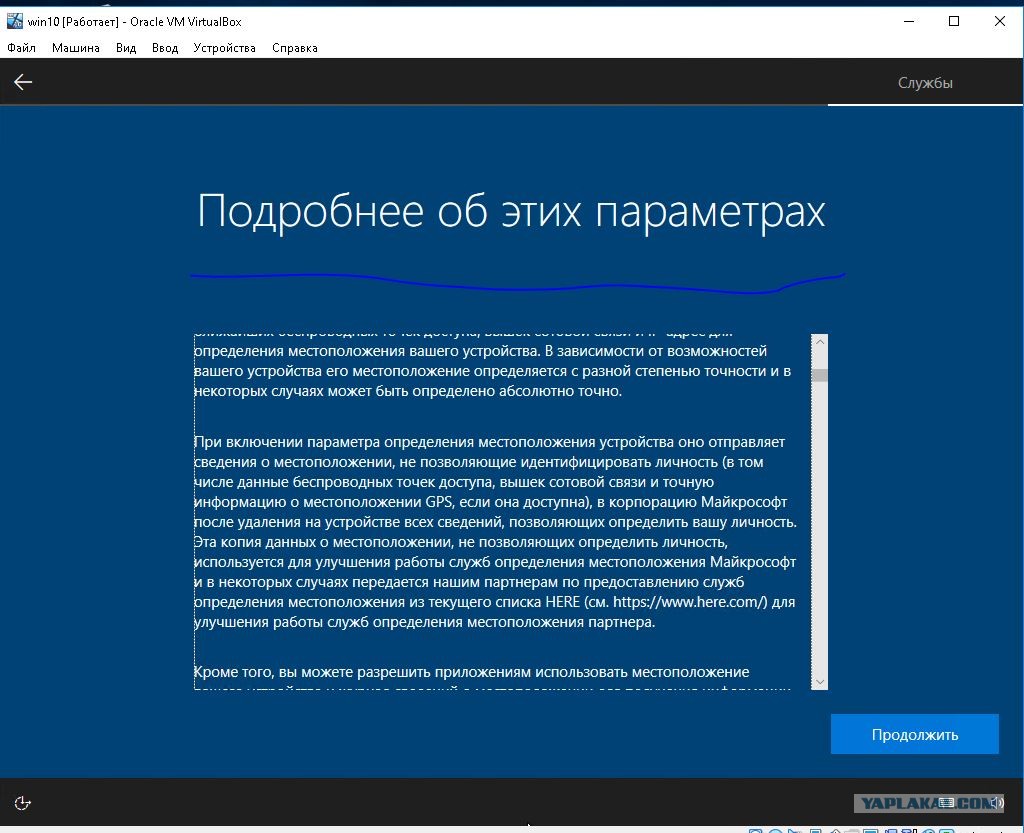This screenshot has width=1024, height=833.
Task: Open the on-screen keyboard icon
Action: 947,803
